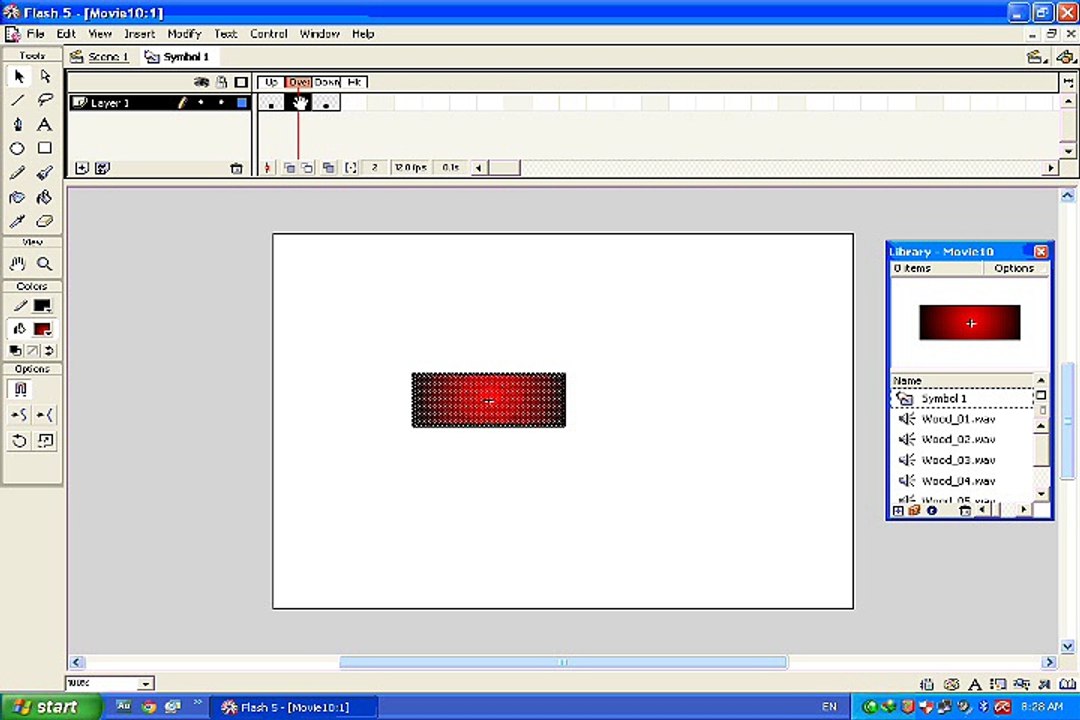Select the Eraser tool
1080x720 pixels.
[45, 222]
